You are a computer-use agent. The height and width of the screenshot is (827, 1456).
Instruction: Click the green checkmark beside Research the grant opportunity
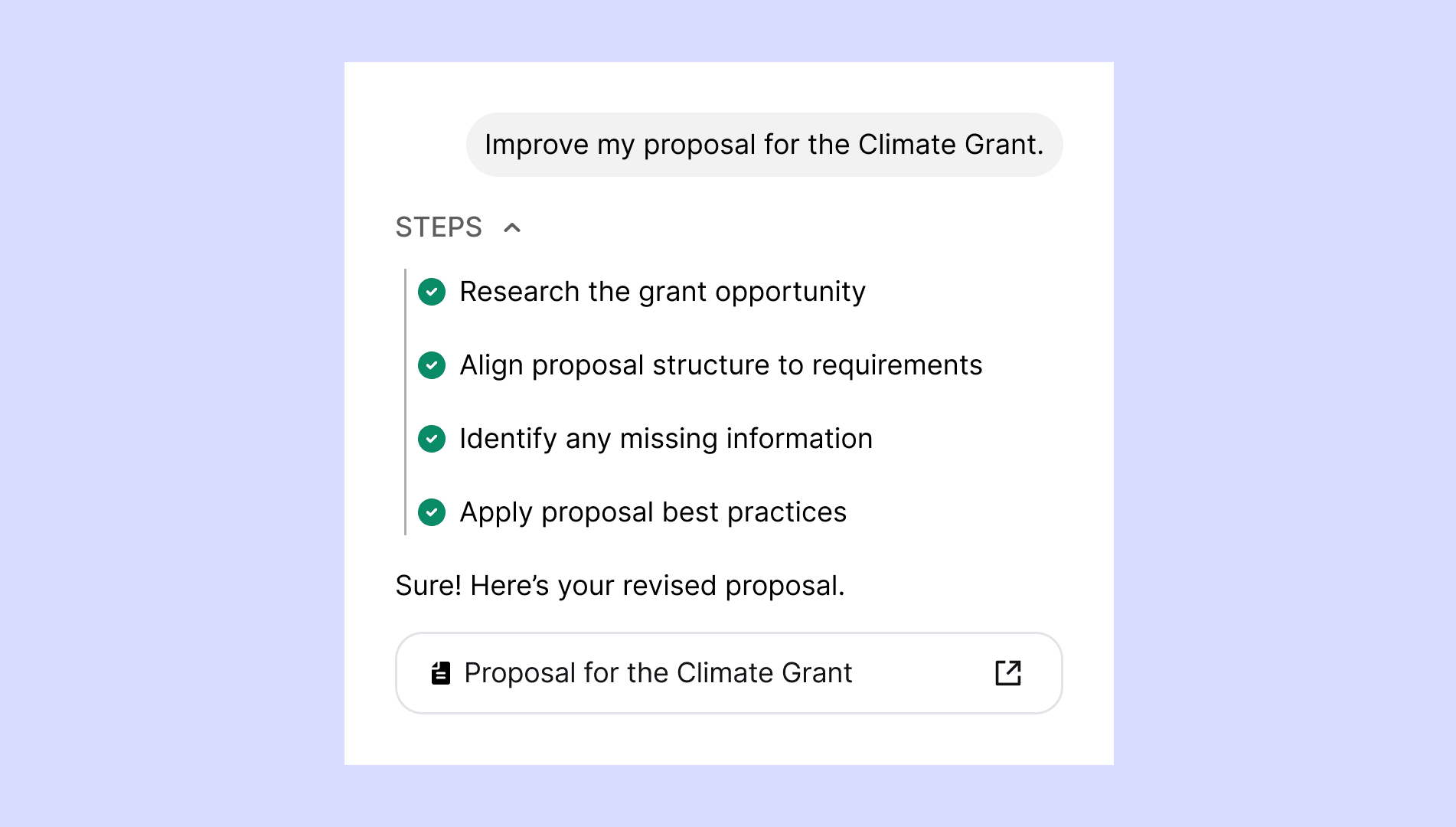[432, 292]
